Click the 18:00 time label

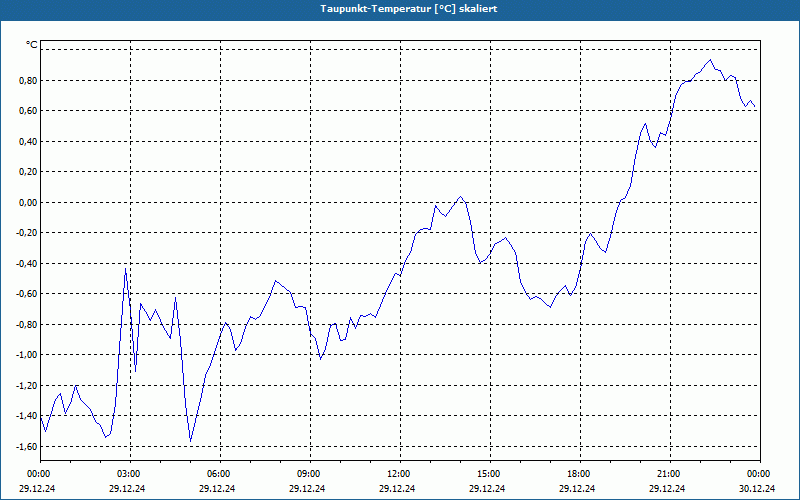click(580, 474)
